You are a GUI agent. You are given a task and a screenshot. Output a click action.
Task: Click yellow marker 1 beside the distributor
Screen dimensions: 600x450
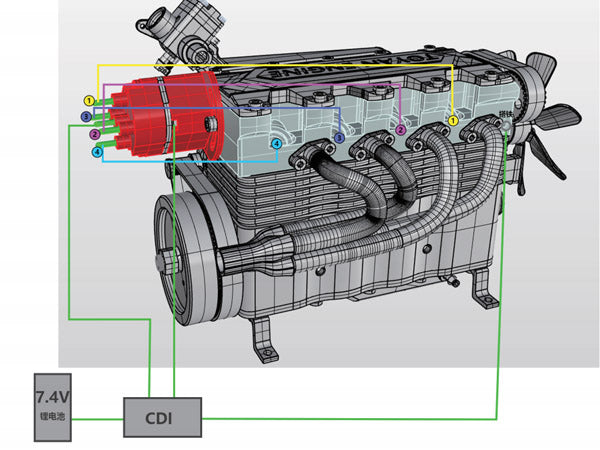click(x=89, y=101)
